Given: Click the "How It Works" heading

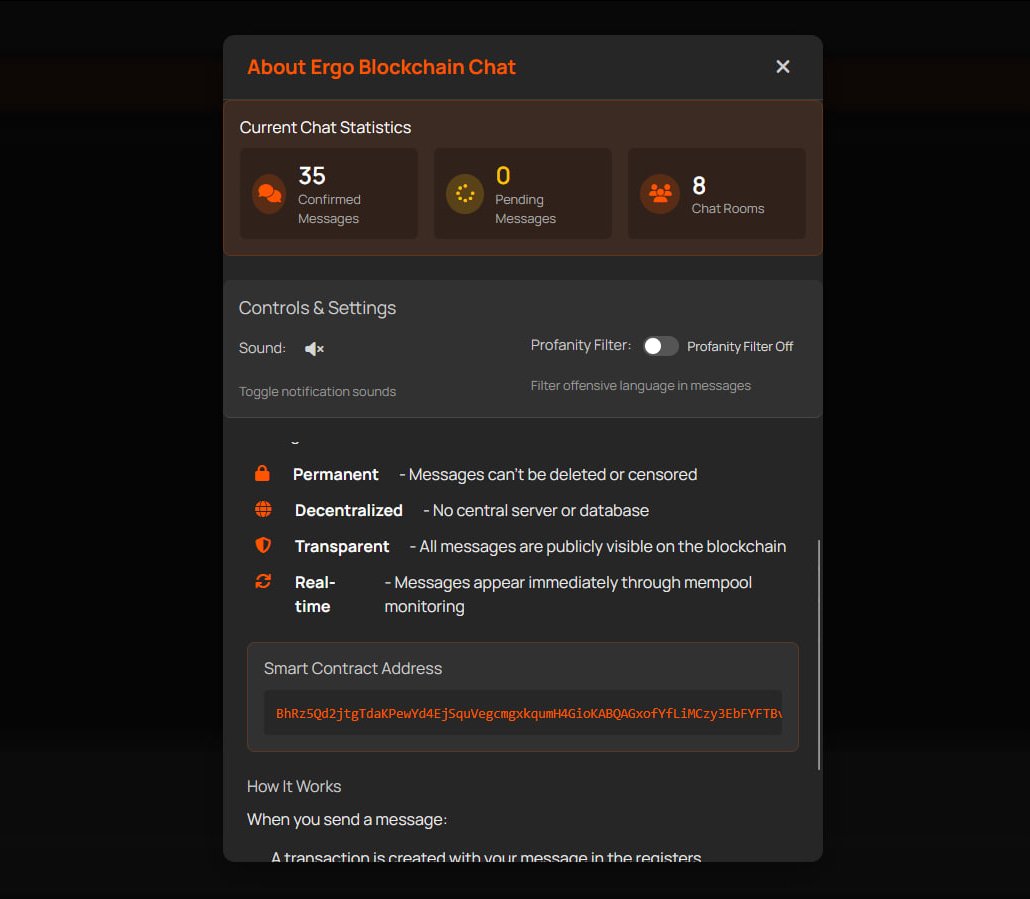Looking at the screenshot, I should click(294, 787).
